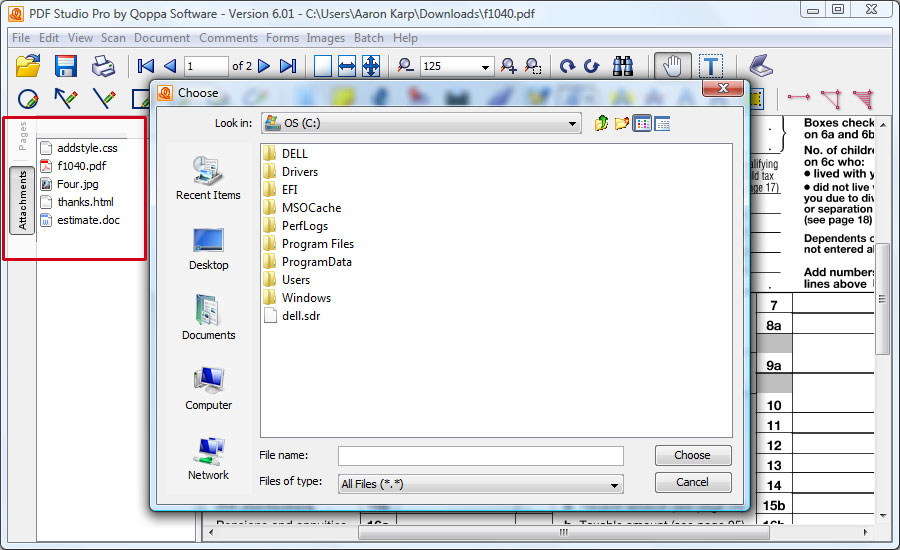The image size is (900, 550).
Task: Select the Windows folder
Action: click(x=298, y=298)
